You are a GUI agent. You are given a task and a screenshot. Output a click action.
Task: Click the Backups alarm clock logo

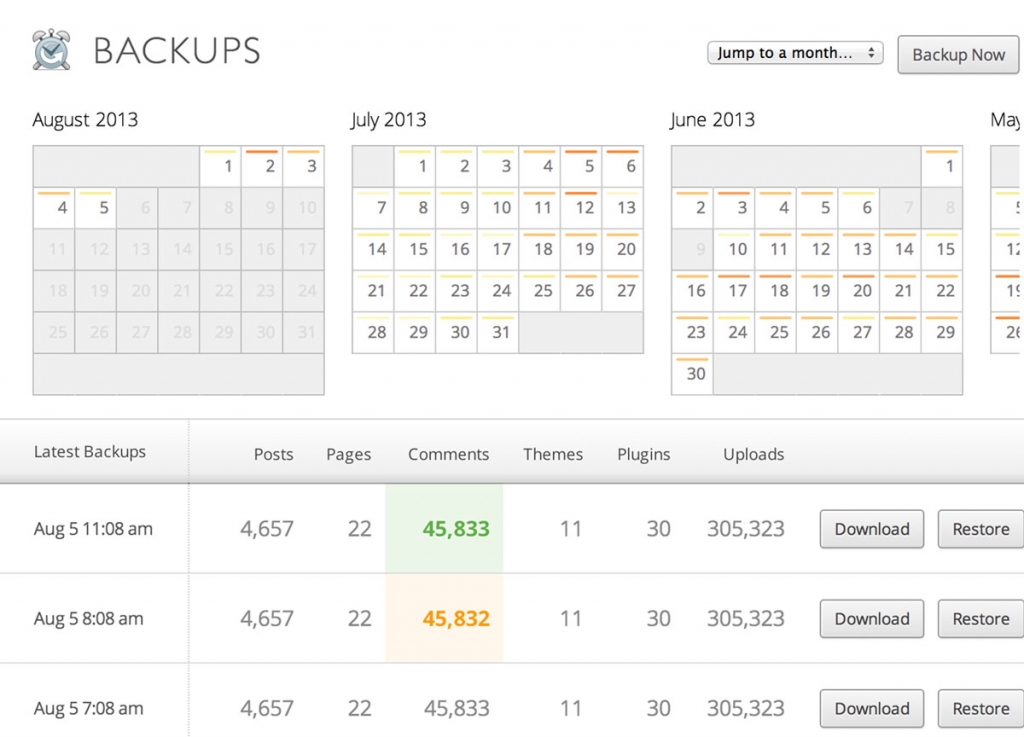pyautogui.click(x=51, y=49)
